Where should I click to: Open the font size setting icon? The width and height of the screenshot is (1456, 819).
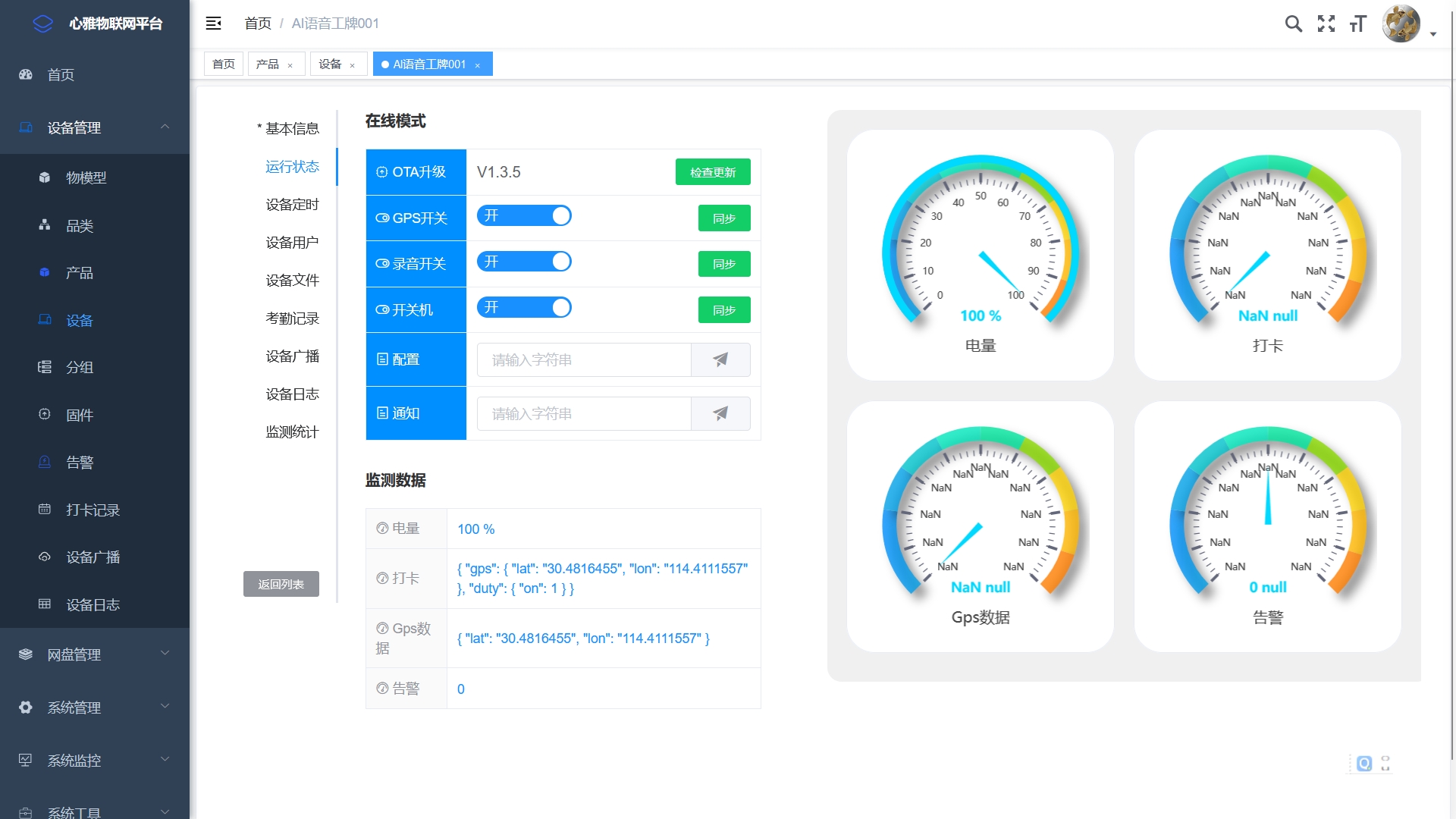click(1357, 24)
